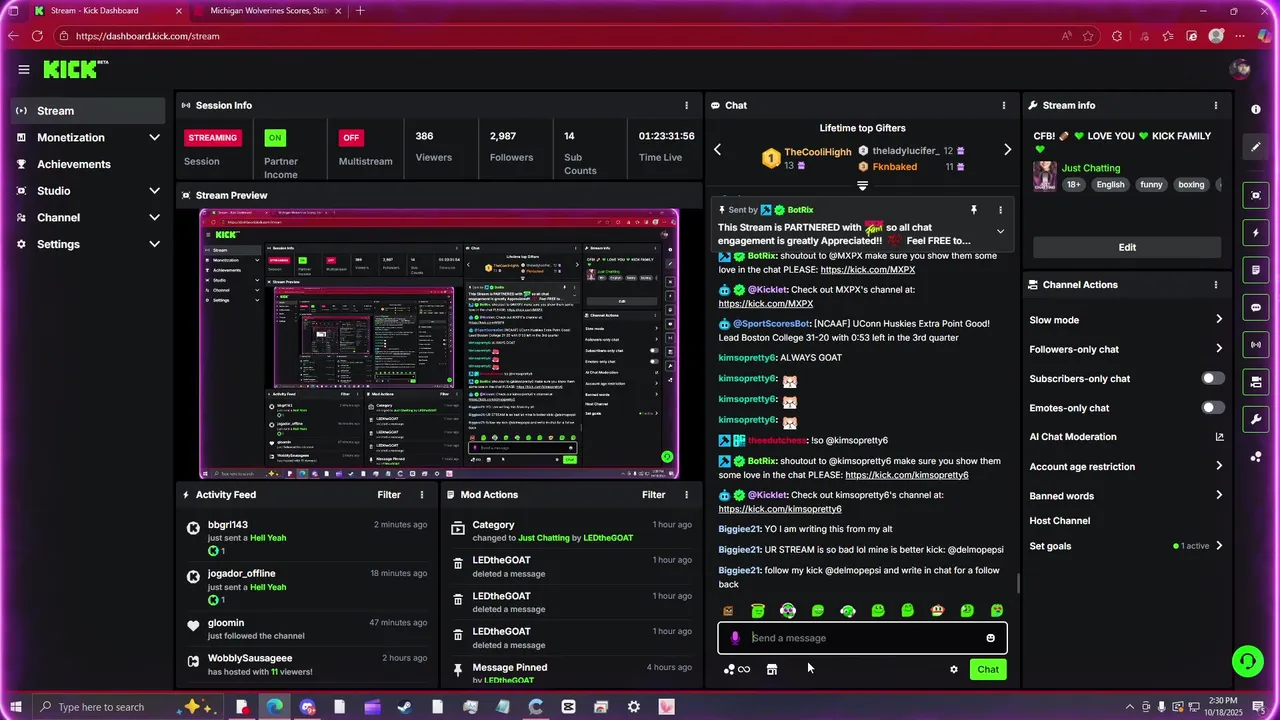Click the video camera icon in the right sidebar
This screenshot has width=1280, height=720.
1256,382
